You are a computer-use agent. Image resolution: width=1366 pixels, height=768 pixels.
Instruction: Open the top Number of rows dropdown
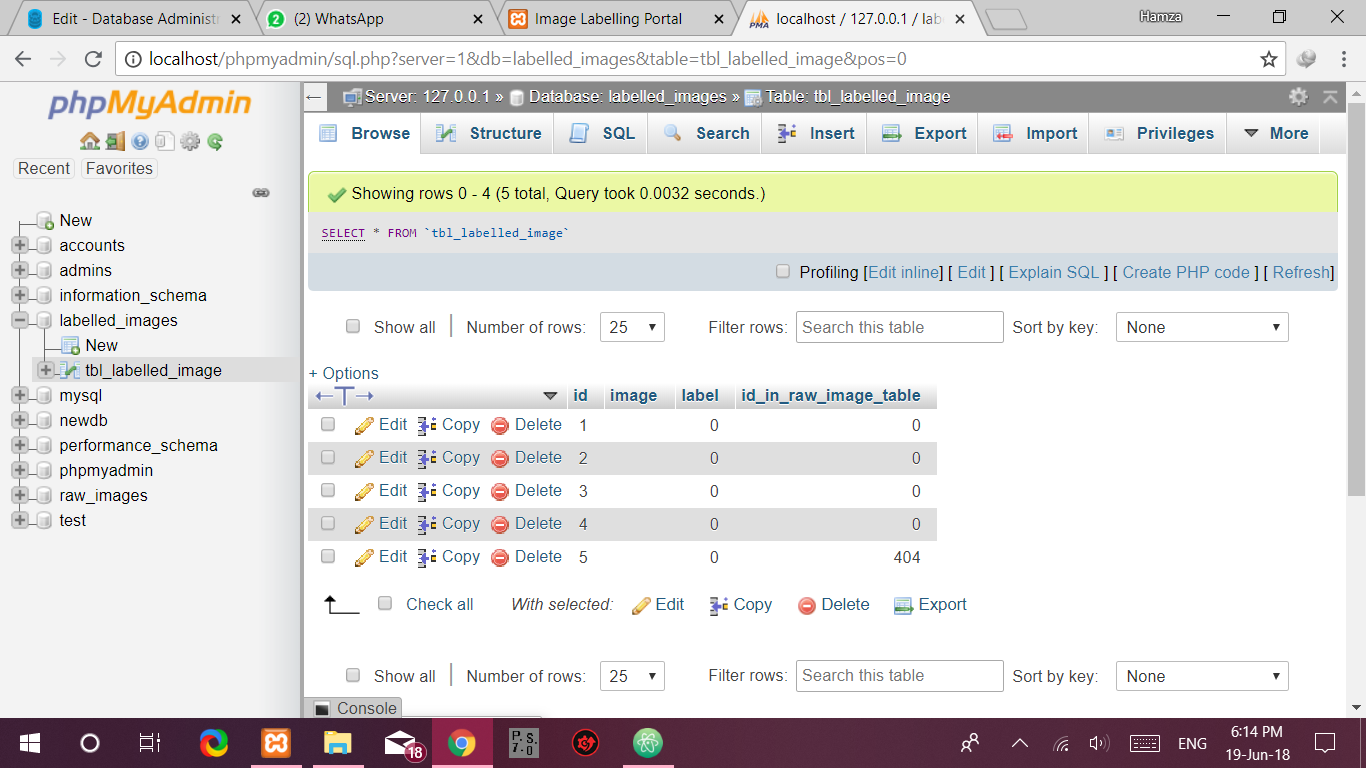point(632,327)
